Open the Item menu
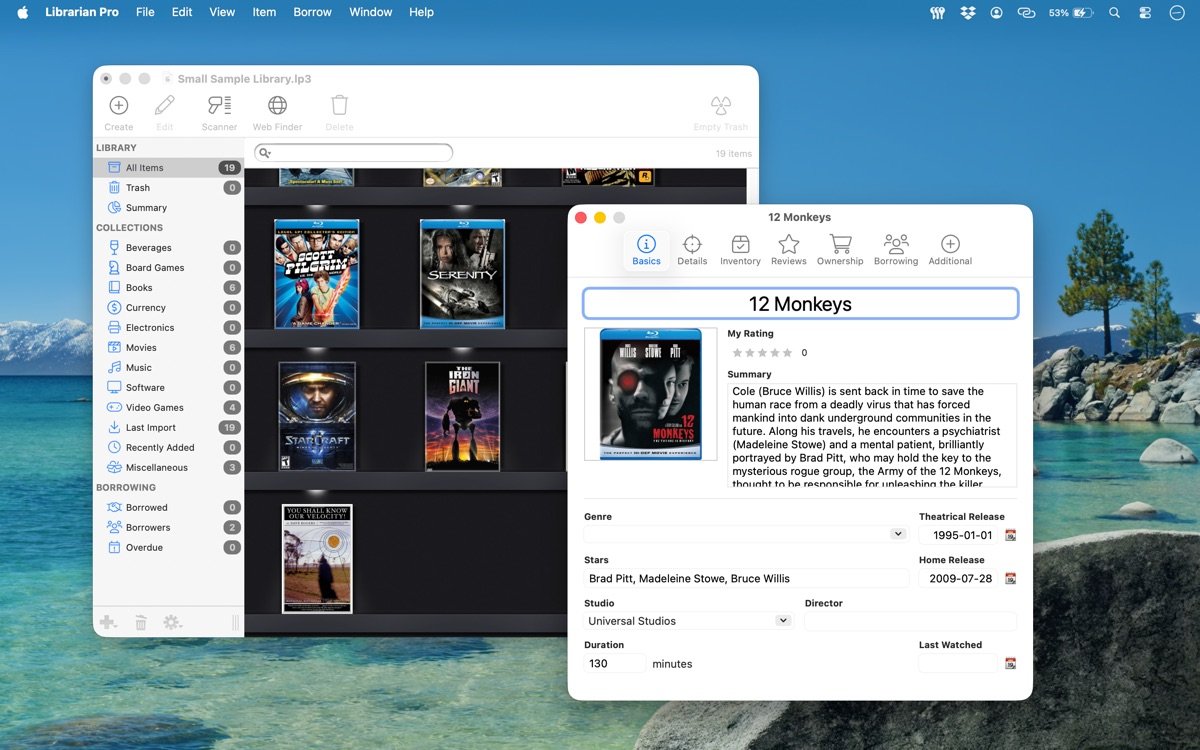Image resolution: width=1200 pixels, height=750 pixels. [x=264, y=12]
